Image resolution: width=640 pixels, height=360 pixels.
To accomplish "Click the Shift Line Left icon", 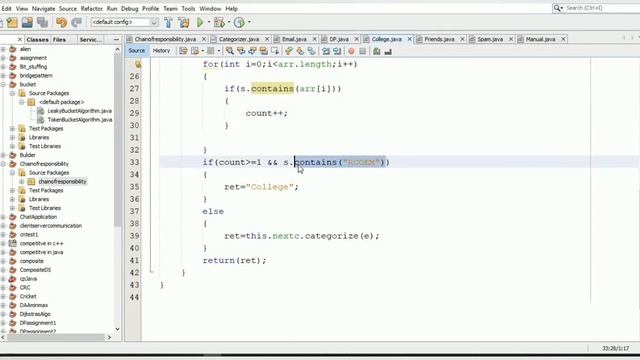I will point(326,51).
